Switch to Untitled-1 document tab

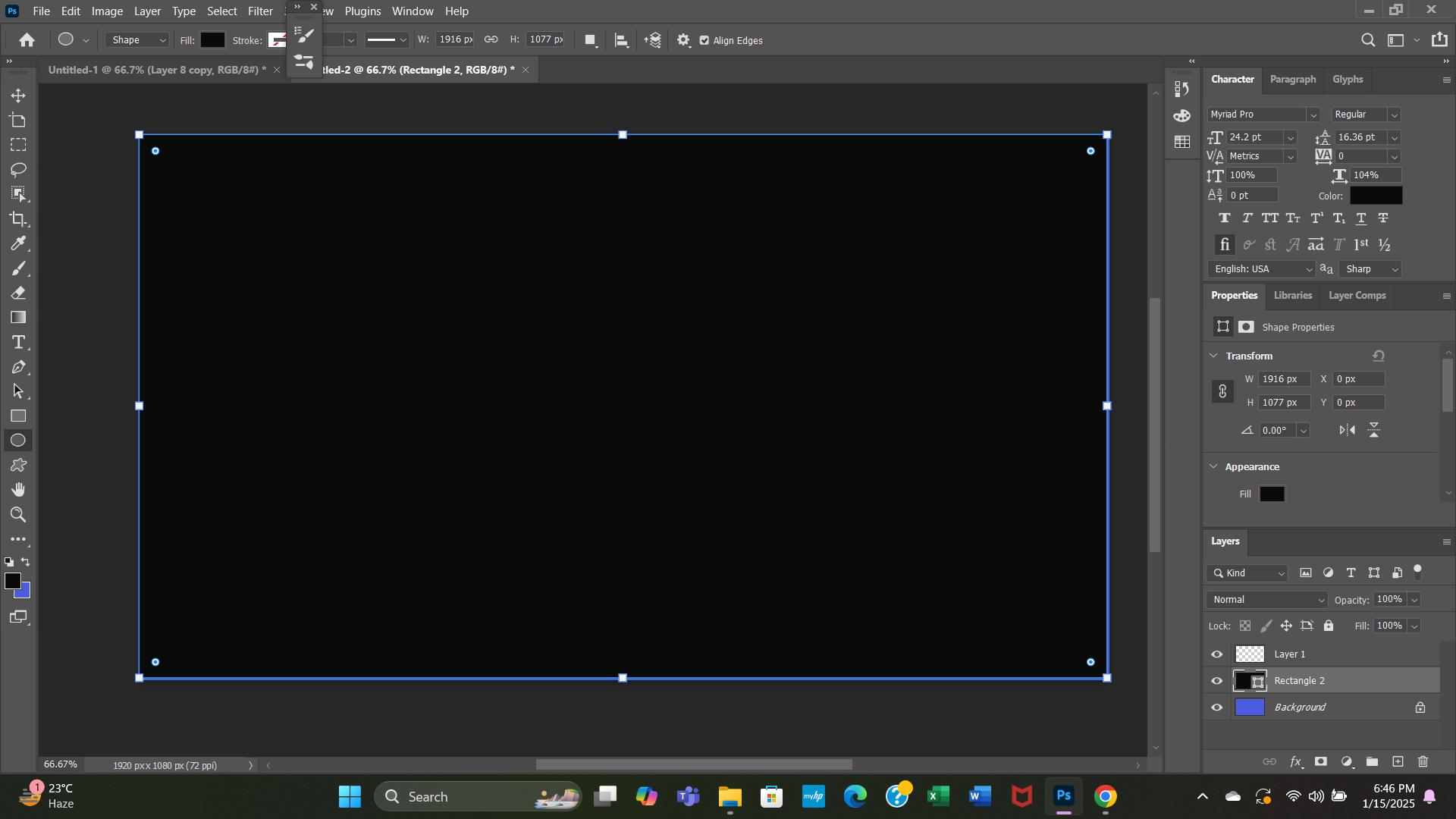click(157, 70)
